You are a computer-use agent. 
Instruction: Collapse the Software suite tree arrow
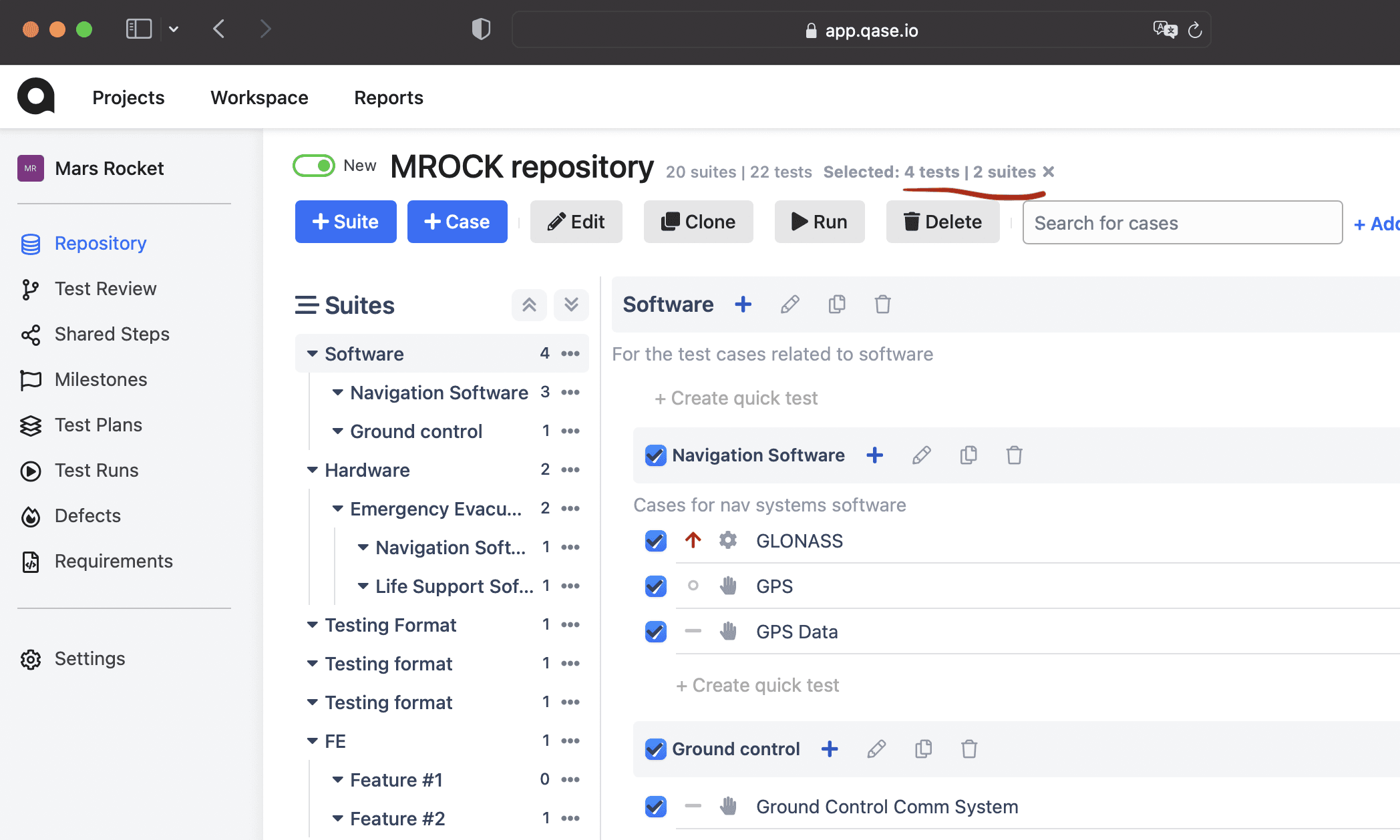pos(312,354)
